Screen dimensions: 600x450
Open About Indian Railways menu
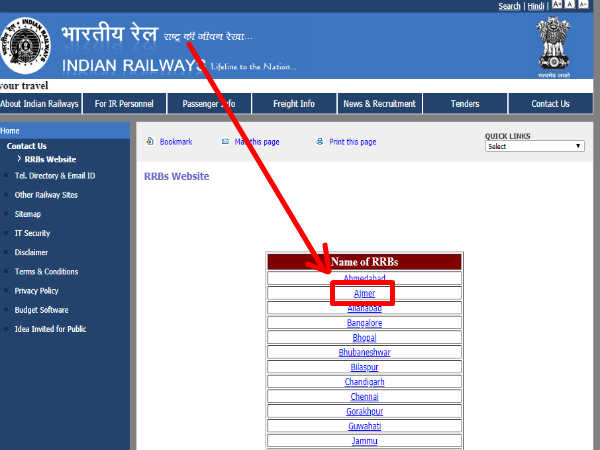(x=39, y=104)
